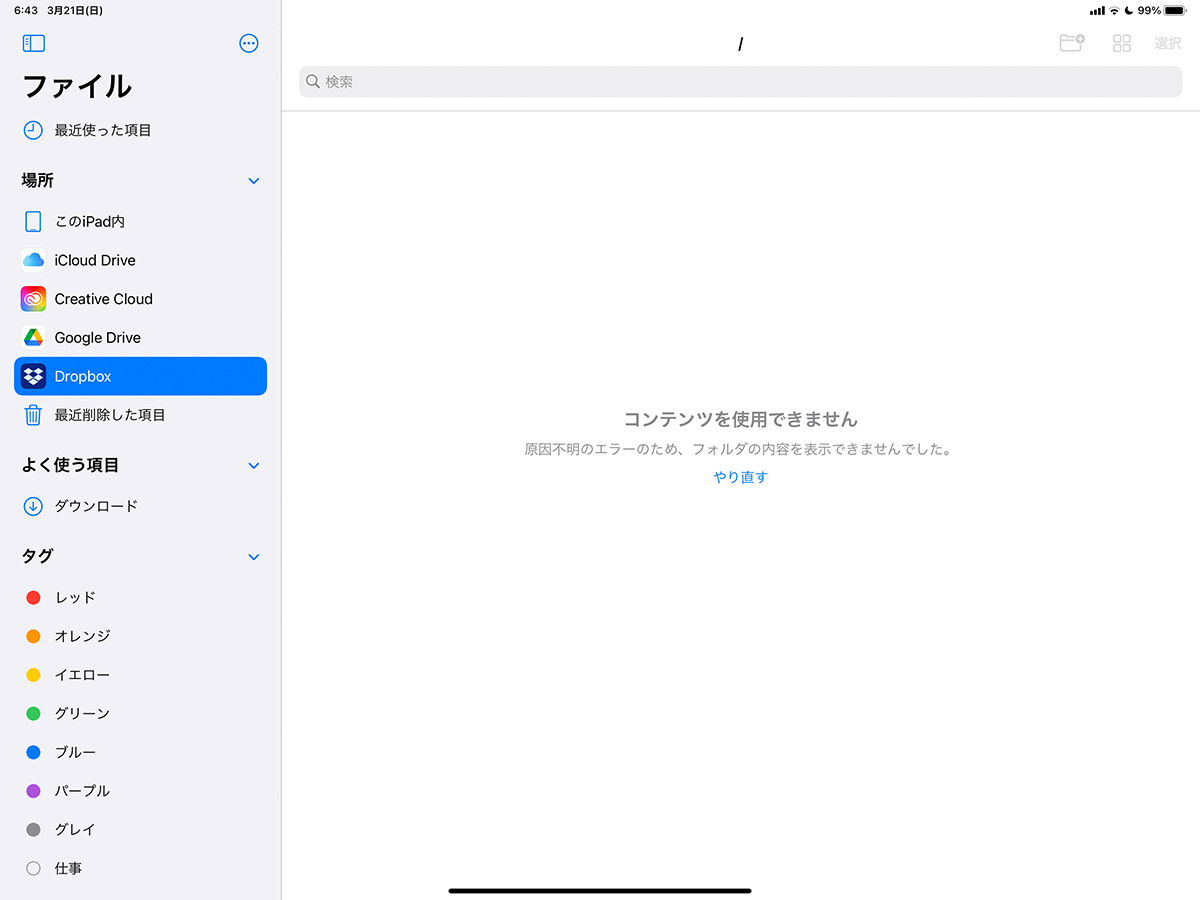Select the red レッド tag

(75, 597)
